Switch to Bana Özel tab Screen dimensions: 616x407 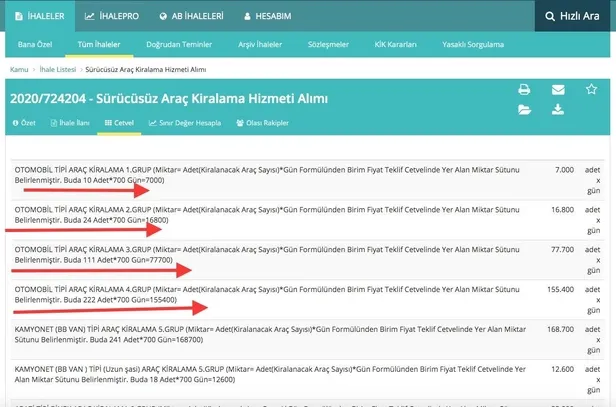[34, 45]
